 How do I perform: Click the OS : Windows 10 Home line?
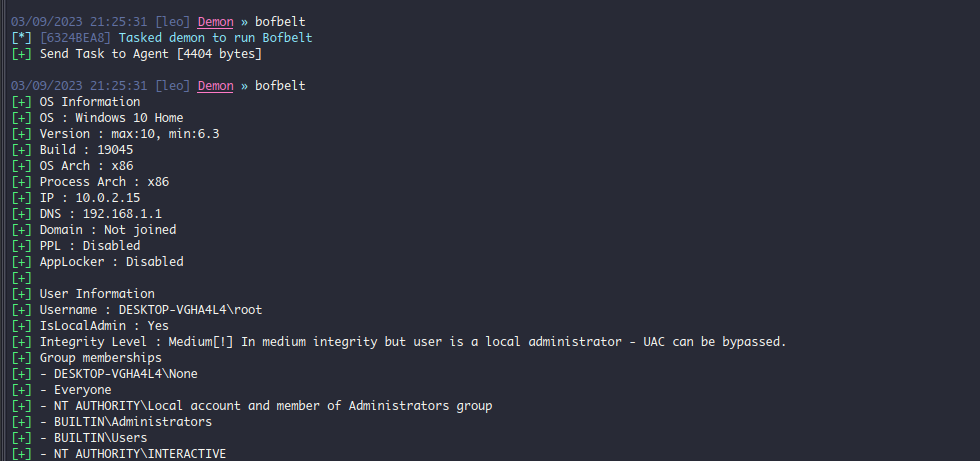click(111, 118)
